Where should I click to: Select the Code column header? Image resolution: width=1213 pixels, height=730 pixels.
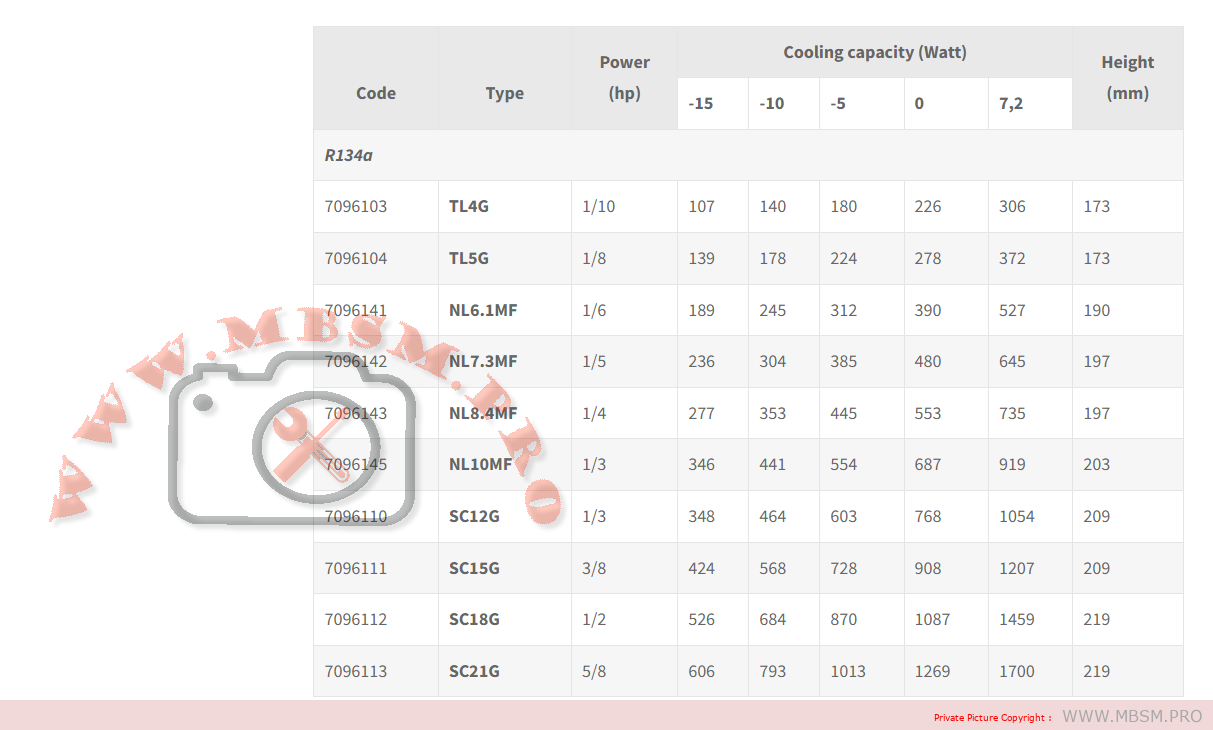click(376, 93)
